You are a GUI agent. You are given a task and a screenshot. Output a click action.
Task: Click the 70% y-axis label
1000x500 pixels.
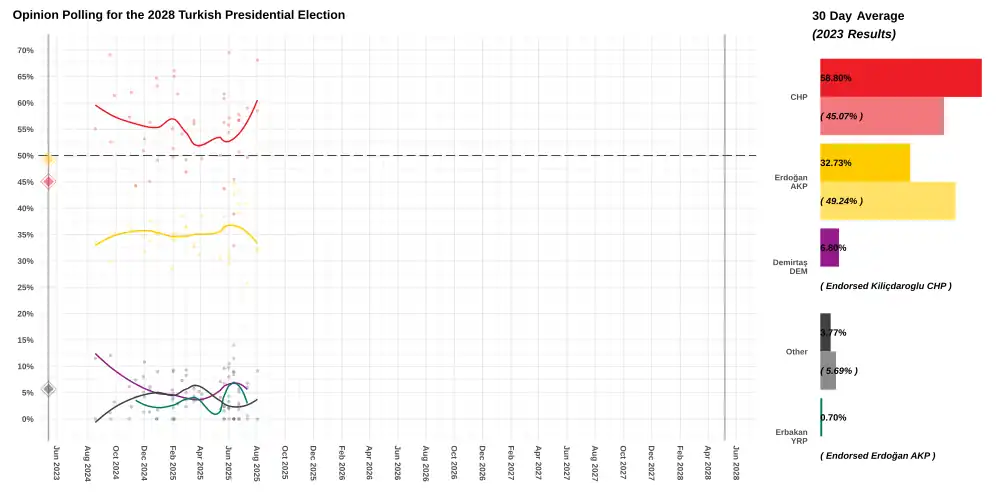coord(25,50)
